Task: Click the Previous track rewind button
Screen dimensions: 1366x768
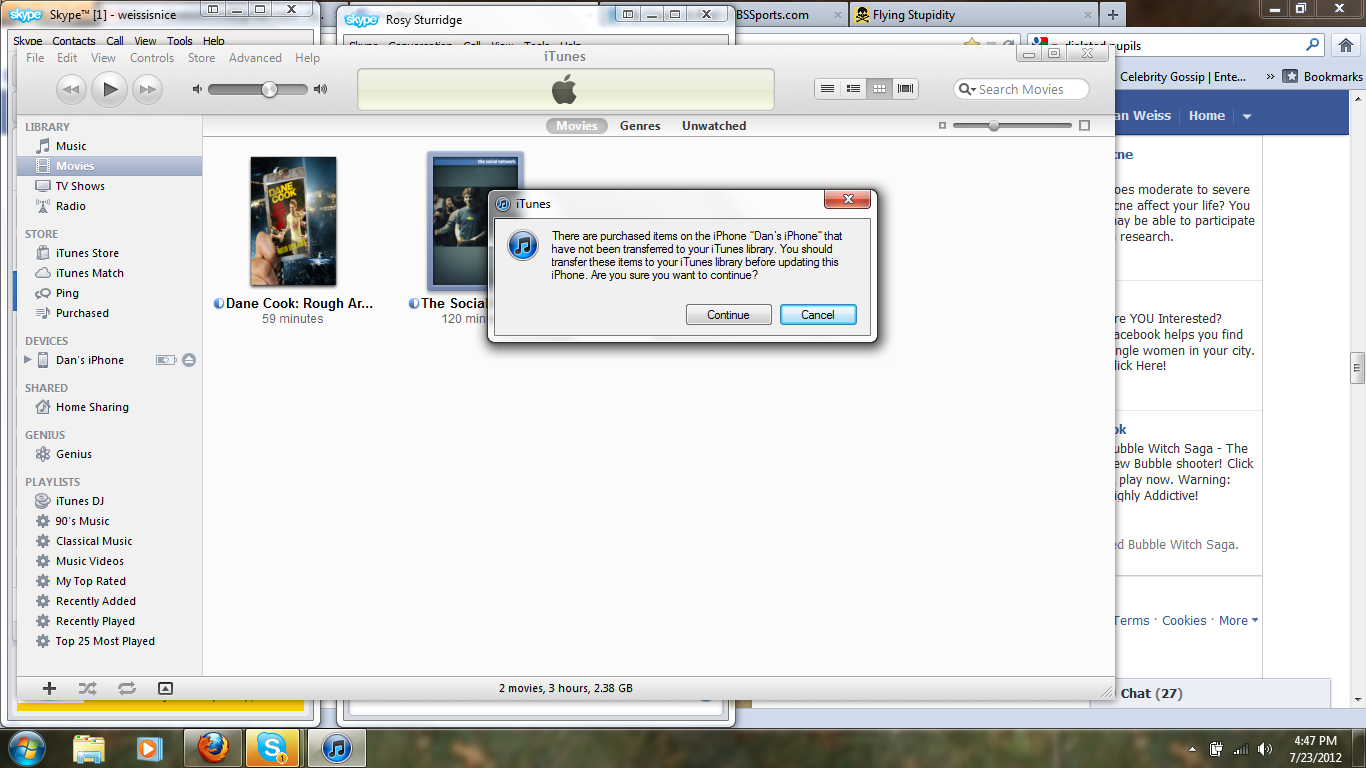Action: (70, 89)
